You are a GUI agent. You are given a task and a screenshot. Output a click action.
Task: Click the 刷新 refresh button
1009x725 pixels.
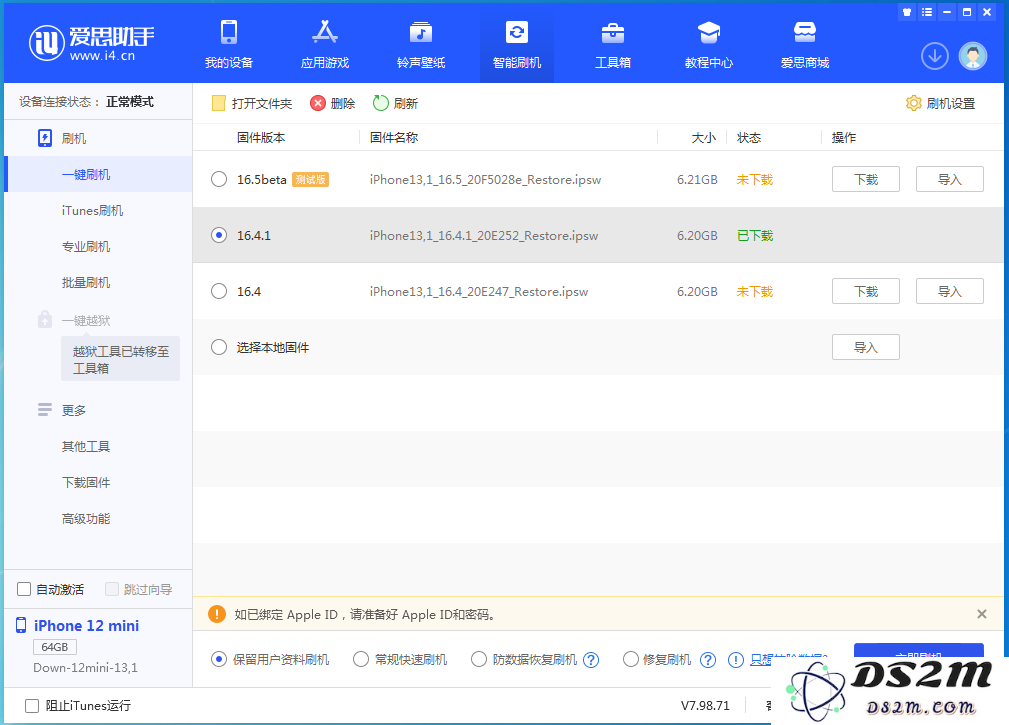pyautogui.click(x=395, y=103)
